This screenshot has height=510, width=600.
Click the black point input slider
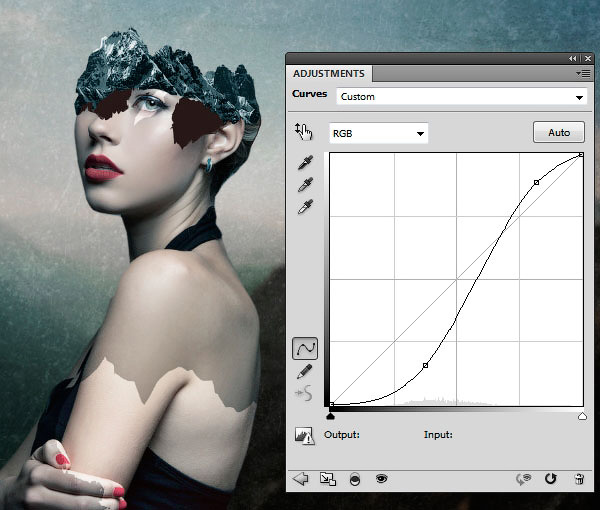331,416
